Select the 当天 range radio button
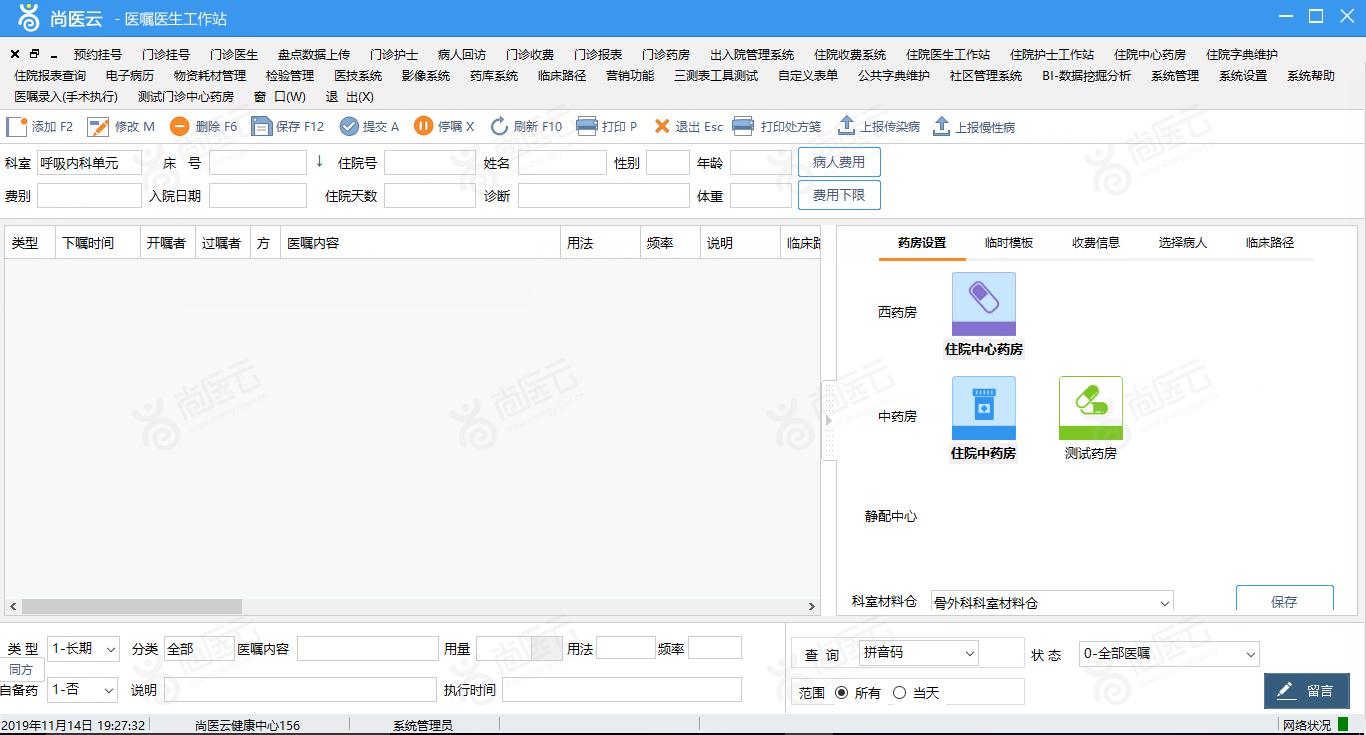 pos(899,693)
